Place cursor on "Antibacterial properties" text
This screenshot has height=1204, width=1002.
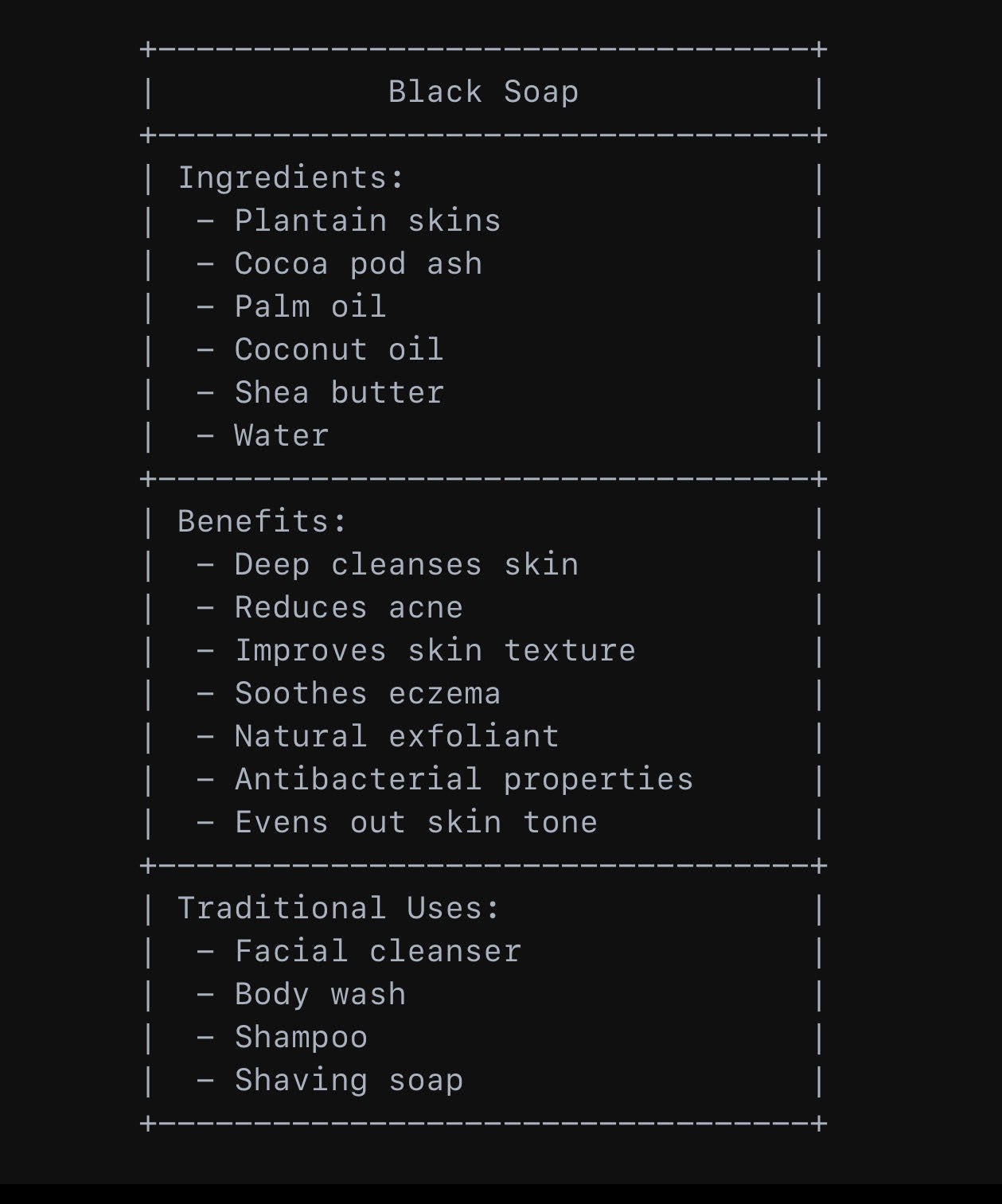pos(463,779)
